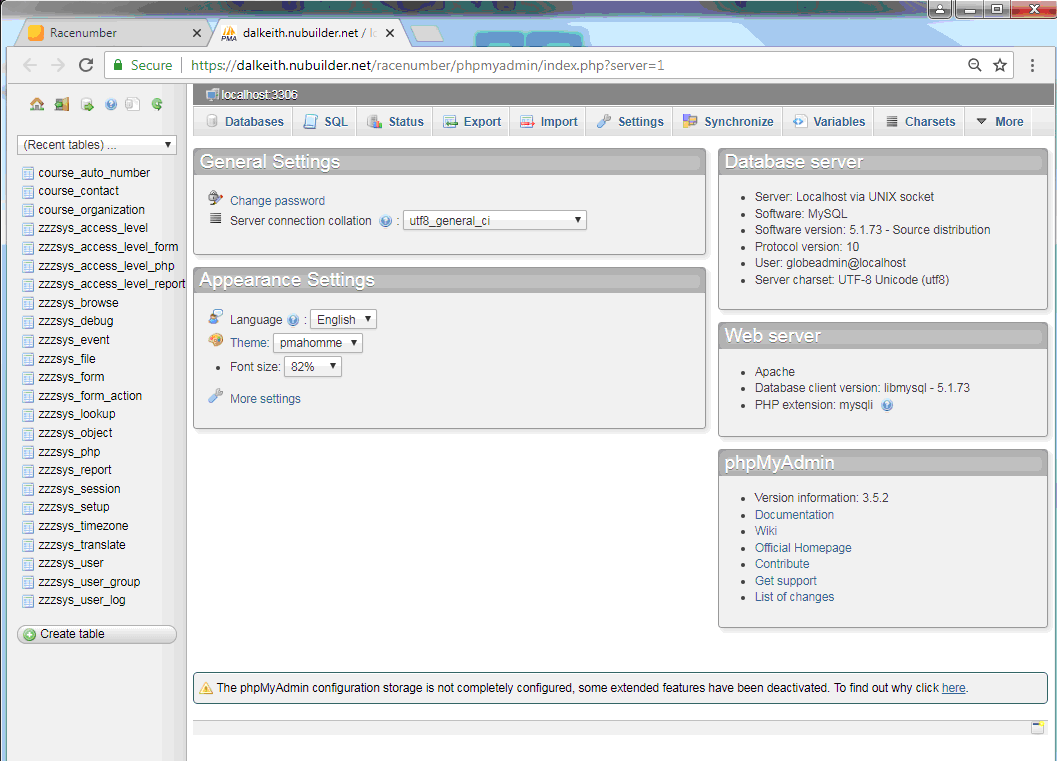Click the browser address bar URL
The width and height of the screenshot is (1057, 761).
(427, 65)
